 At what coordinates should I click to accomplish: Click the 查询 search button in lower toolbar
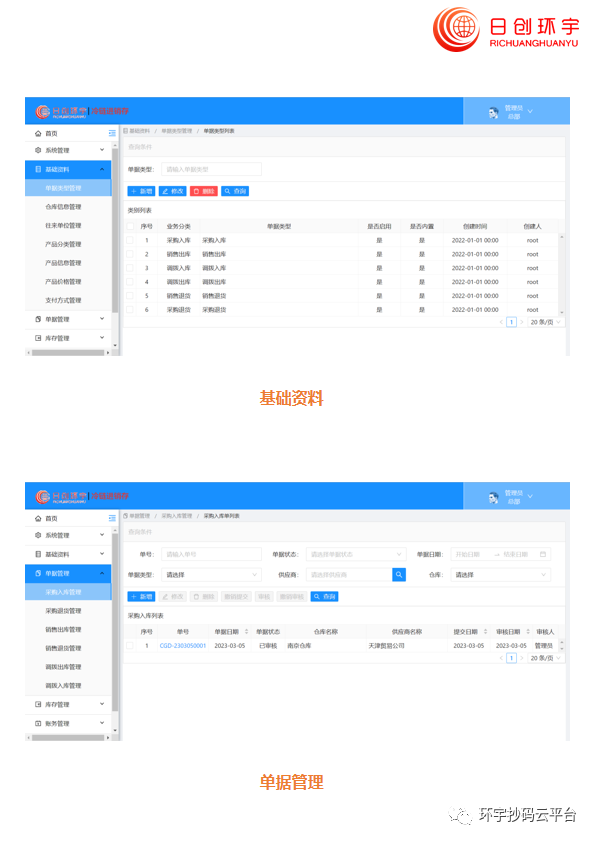tap(324, 596)
